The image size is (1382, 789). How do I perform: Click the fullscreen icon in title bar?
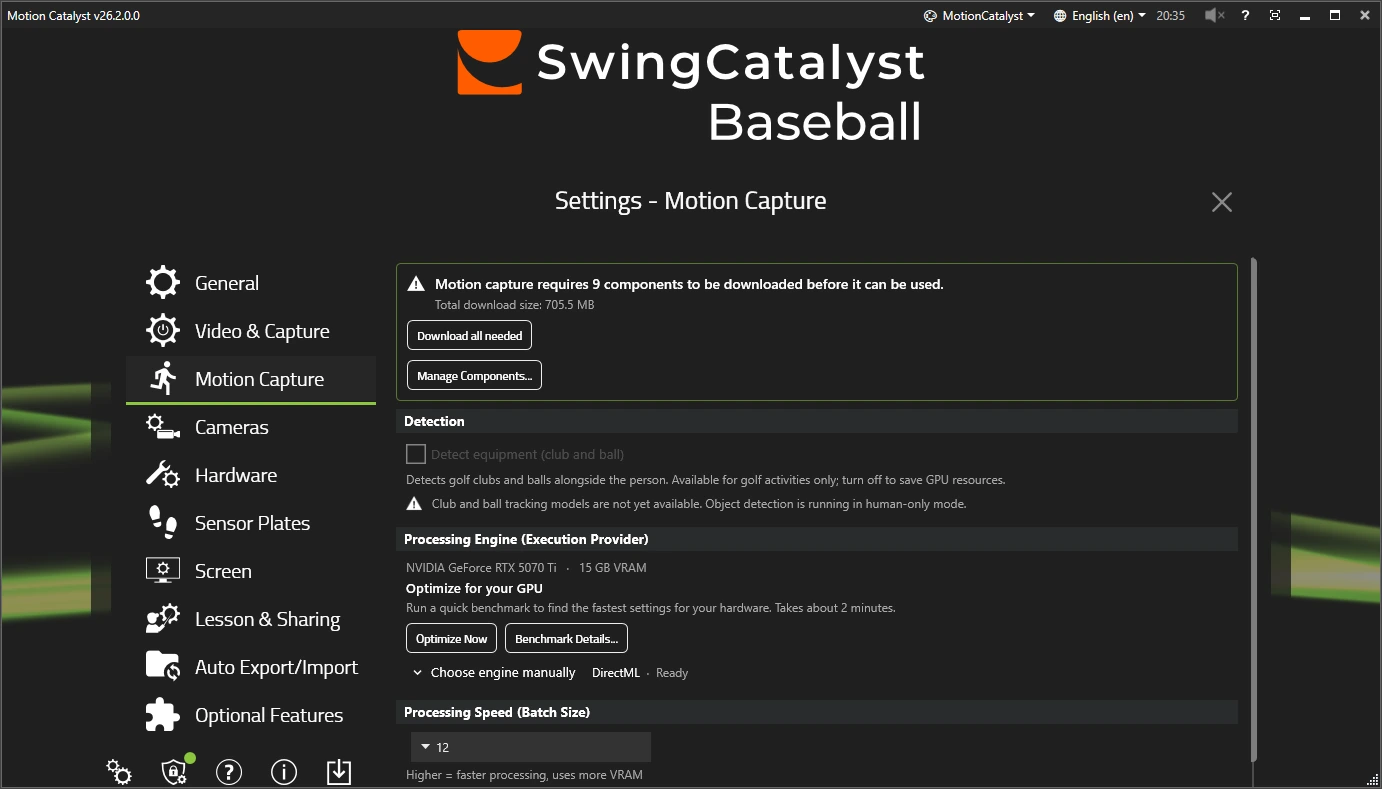1275,15
